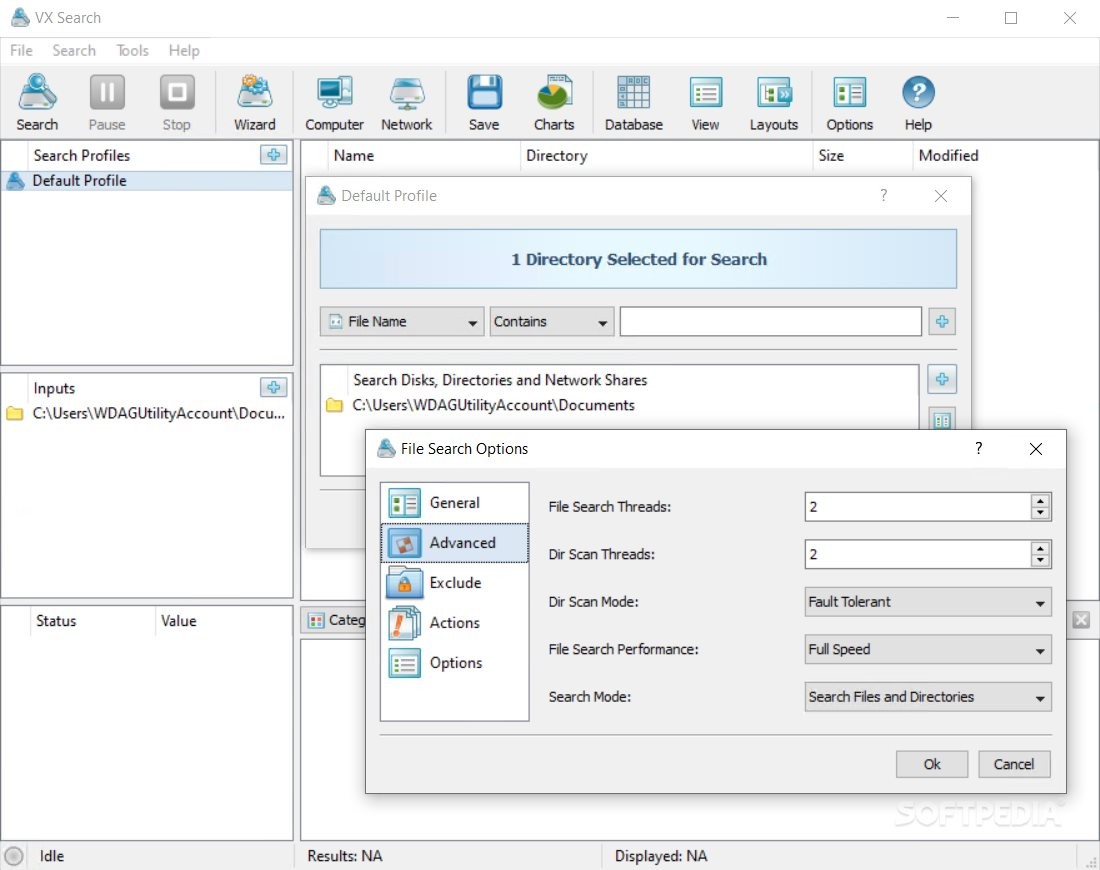This screenshot has height=870, width=1100.
Task: Sort results by the Name column header
Action: (414, 156)
